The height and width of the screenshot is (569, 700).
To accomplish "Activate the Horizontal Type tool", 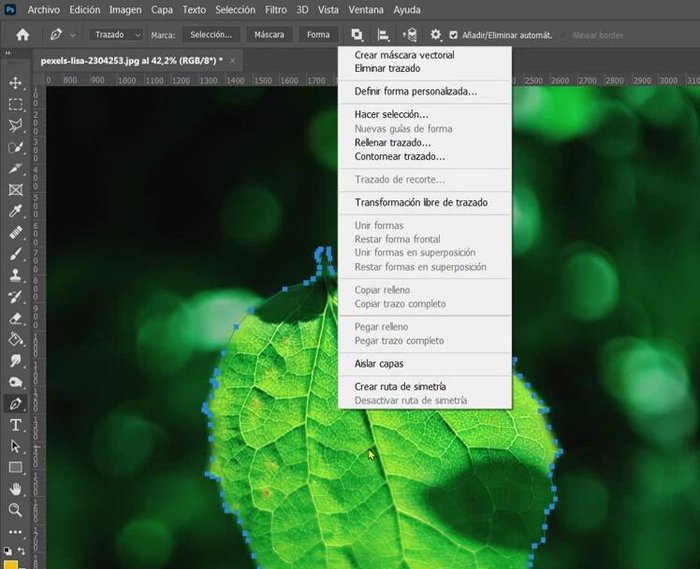I will tap(15, 425).
